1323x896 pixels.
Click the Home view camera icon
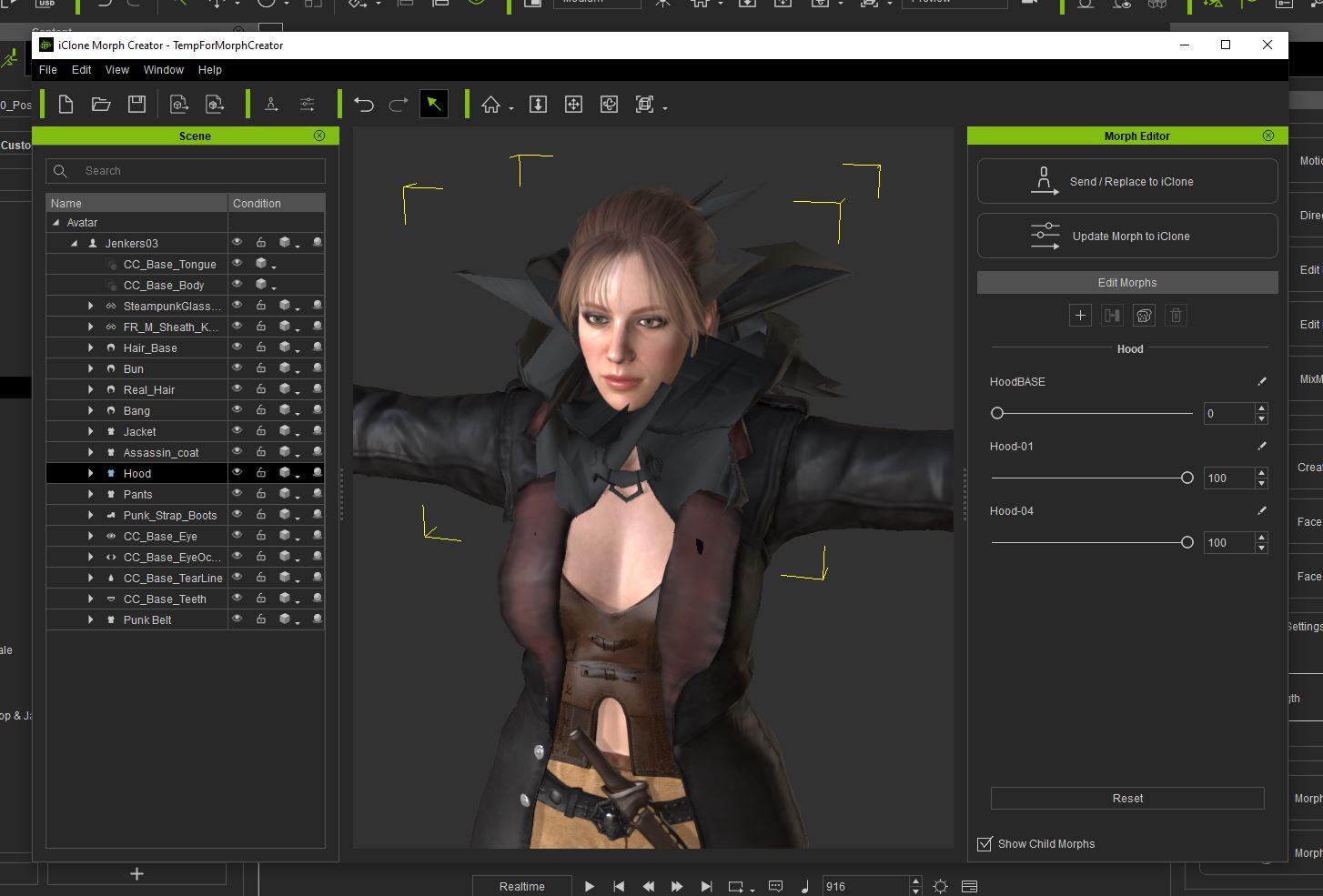491,105
